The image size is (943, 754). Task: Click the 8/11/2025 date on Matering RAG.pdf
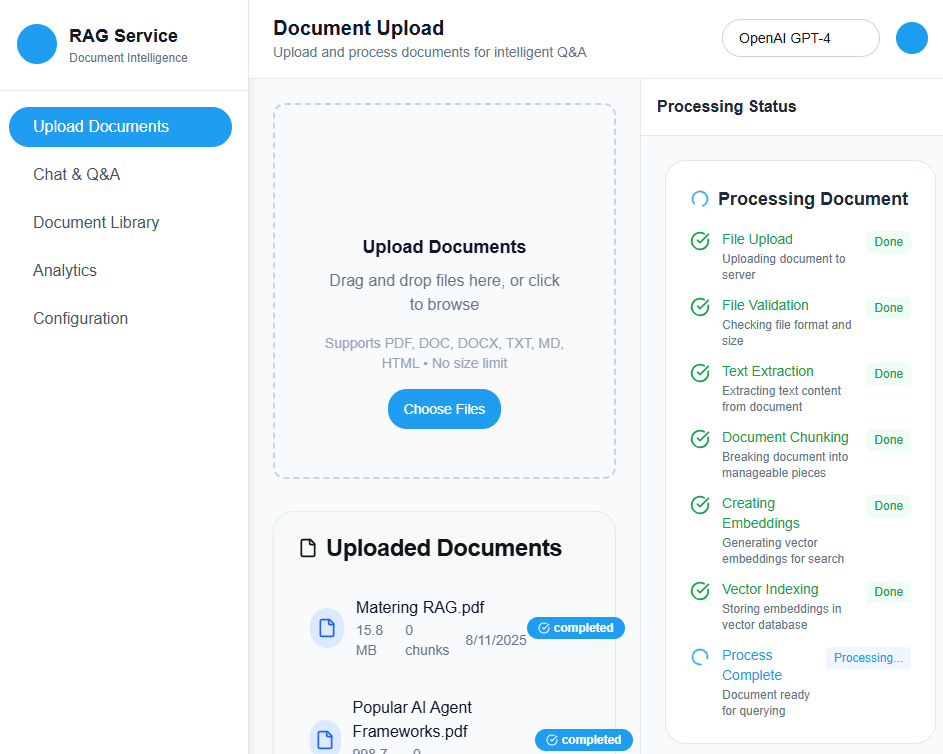click(x=496, y=640)
